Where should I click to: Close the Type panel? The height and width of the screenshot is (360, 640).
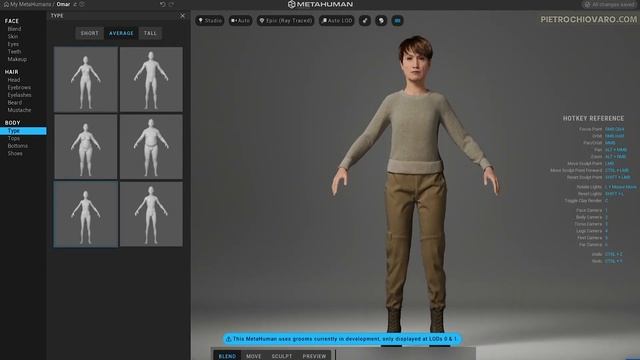[182, 16]
